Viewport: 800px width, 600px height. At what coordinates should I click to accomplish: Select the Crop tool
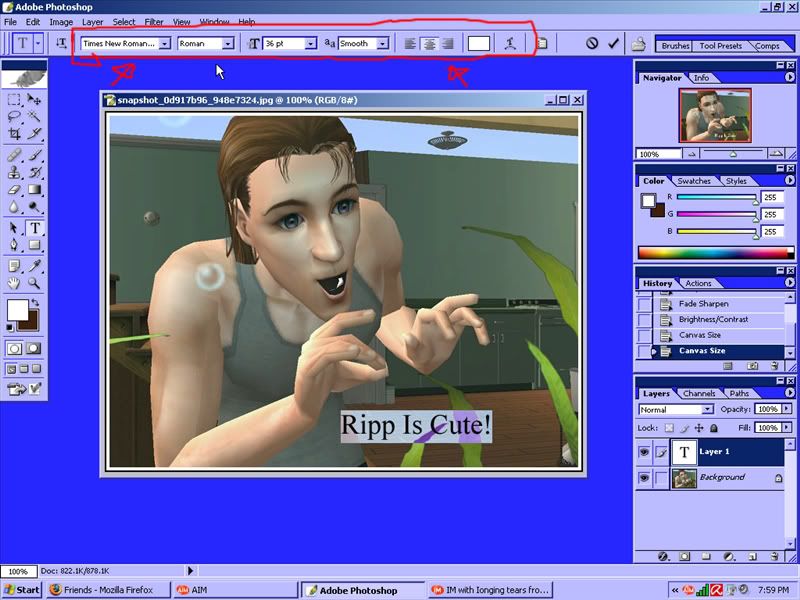14,134
